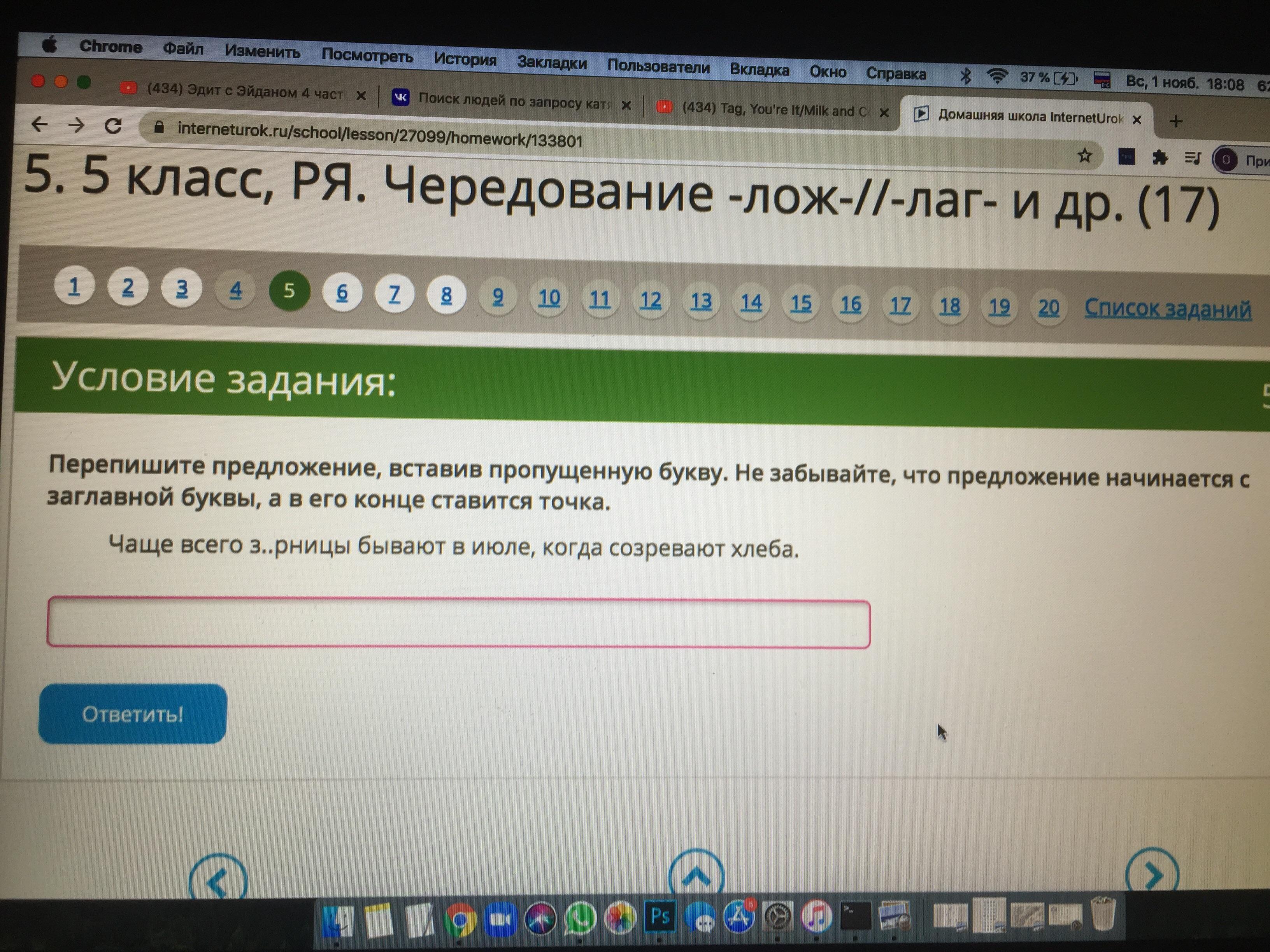Open Messages from the Dock
1270x952 pixels.
(699, 917)
